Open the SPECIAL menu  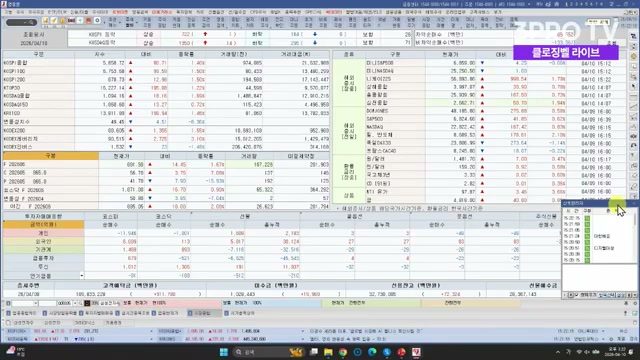coord(313,12)
